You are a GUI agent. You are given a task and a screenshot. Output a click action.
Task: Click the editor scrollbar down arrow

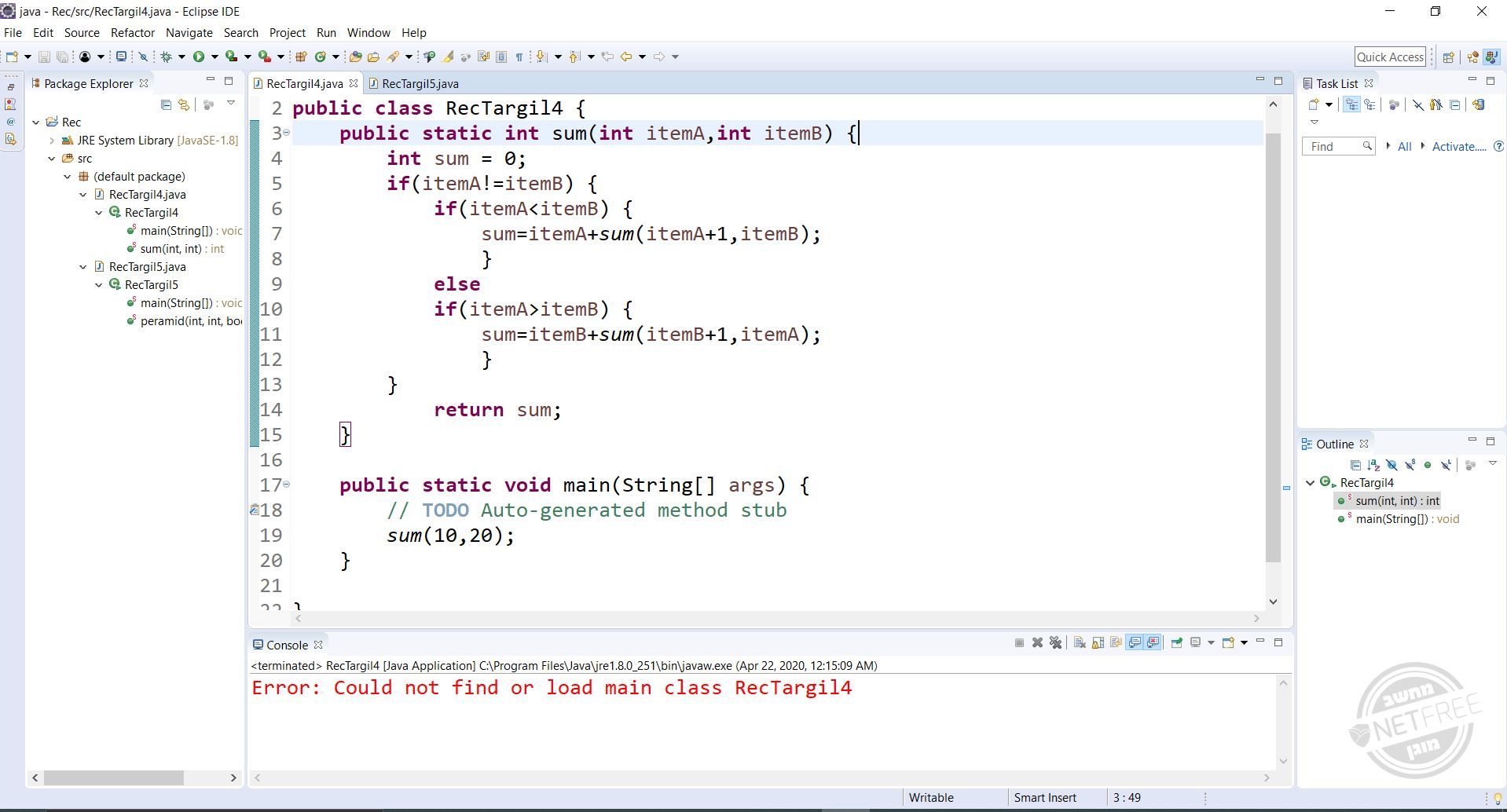coord(1274,602)
